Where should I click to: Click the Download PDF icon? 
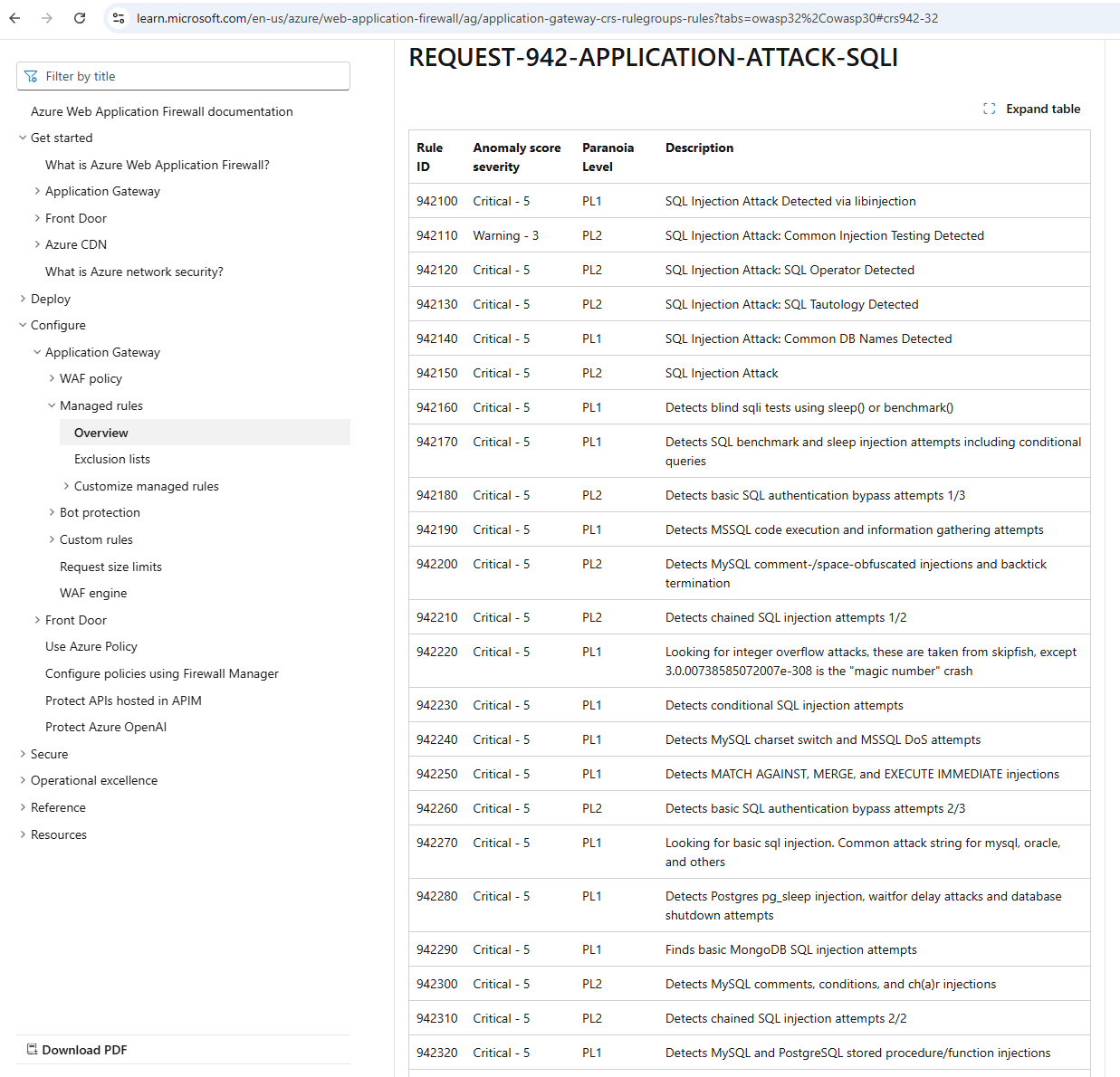(33, 1050)
